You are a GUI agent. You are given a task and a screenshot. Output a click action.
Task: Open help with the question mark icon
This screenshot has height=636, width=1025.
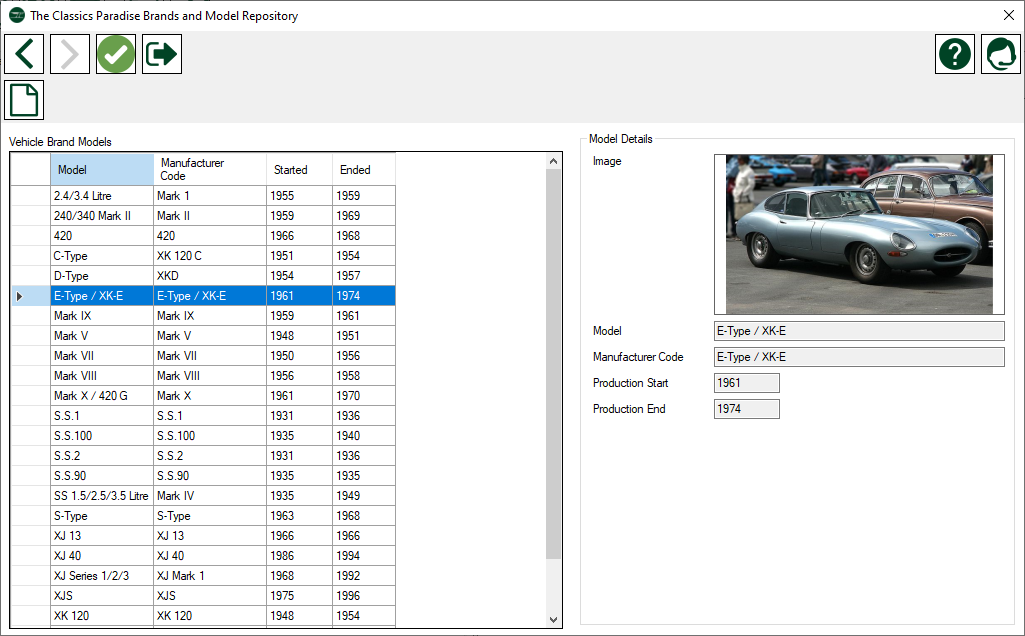954,54
